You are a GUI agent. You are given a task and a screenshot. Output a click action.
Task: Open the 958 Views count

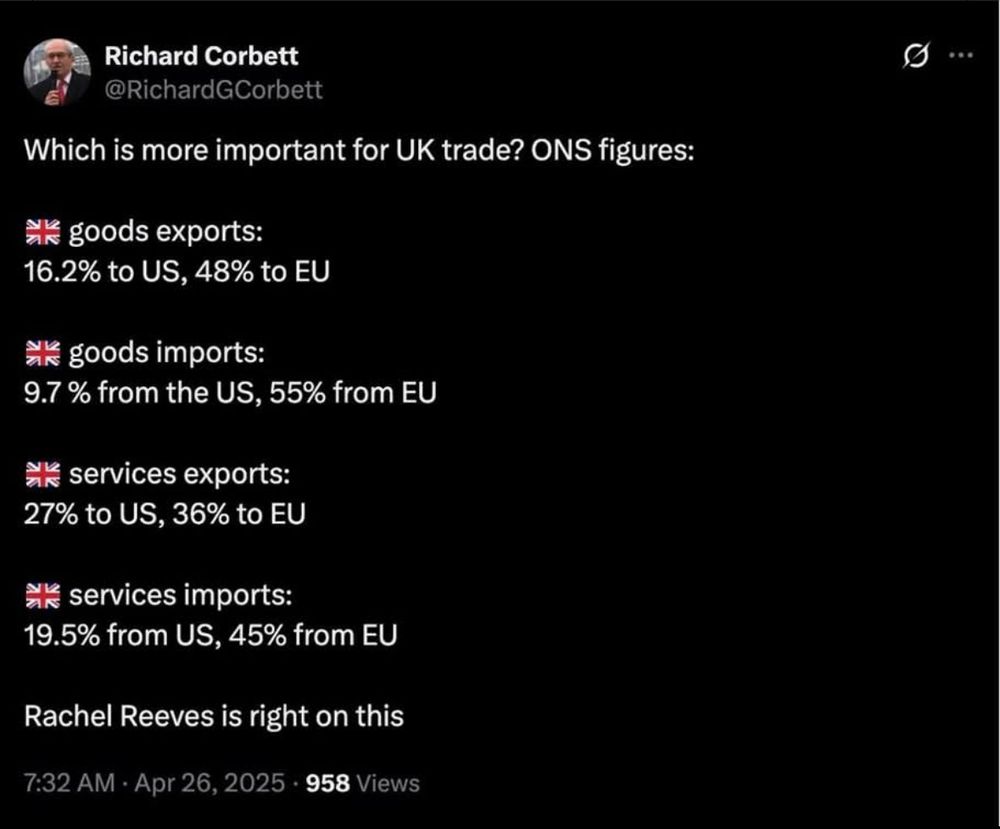coord(363,783)
